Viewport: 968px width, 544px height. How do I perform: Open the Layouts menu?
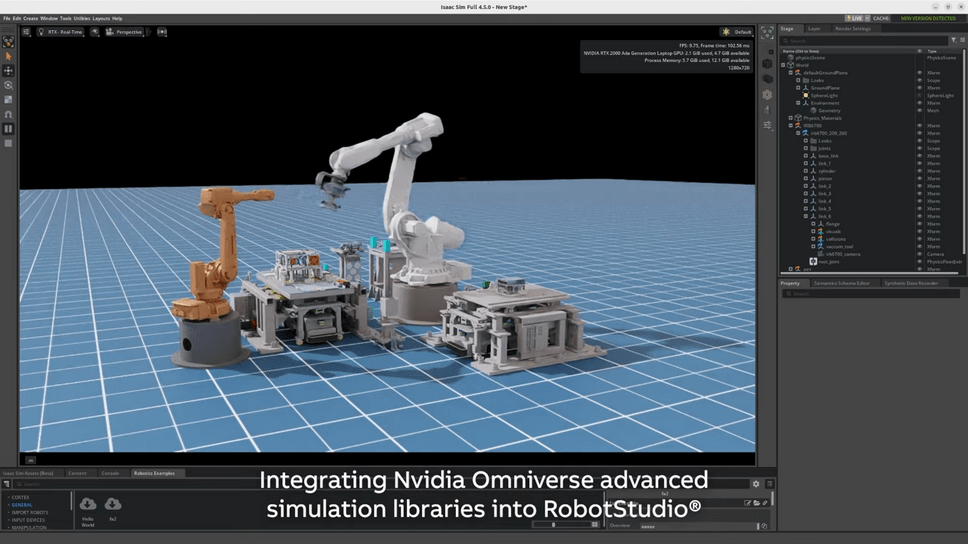click(x=101, y=19)
